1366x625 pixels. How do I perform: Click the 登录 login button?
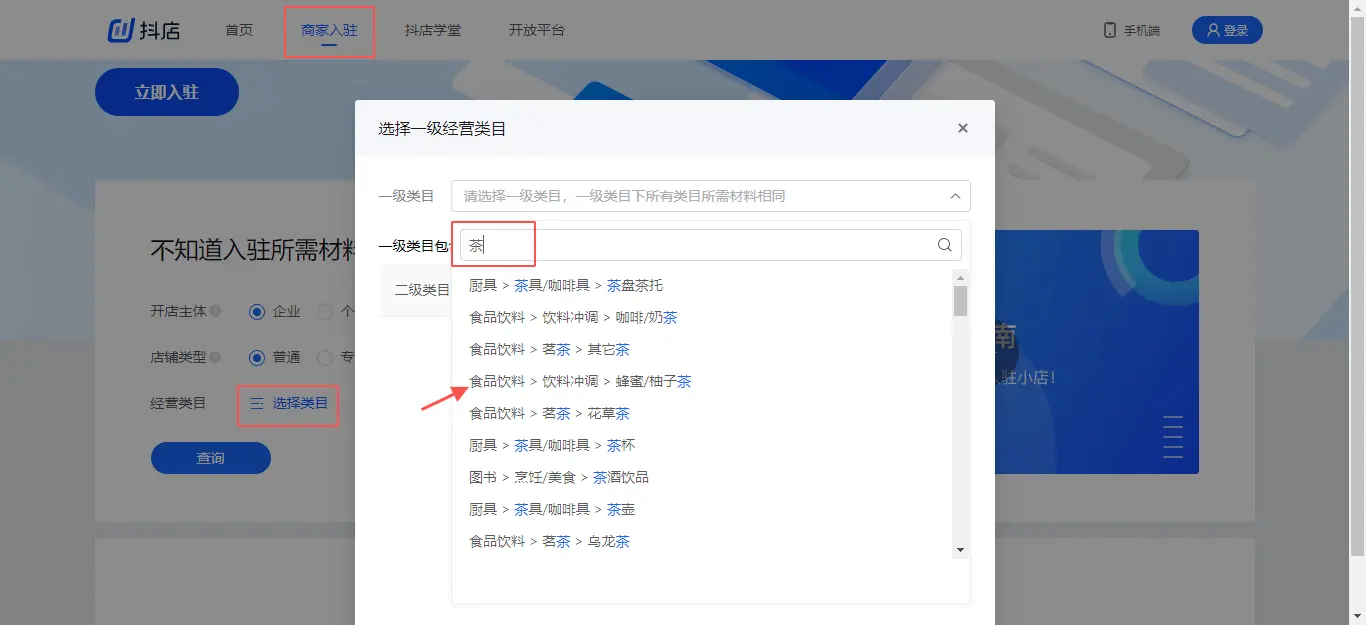[1227, 29]
